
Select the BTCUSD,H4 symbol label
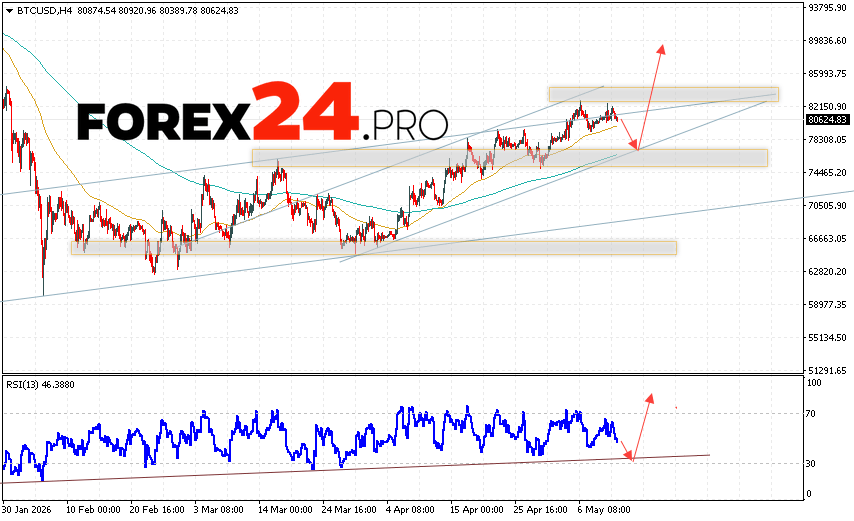45,10
